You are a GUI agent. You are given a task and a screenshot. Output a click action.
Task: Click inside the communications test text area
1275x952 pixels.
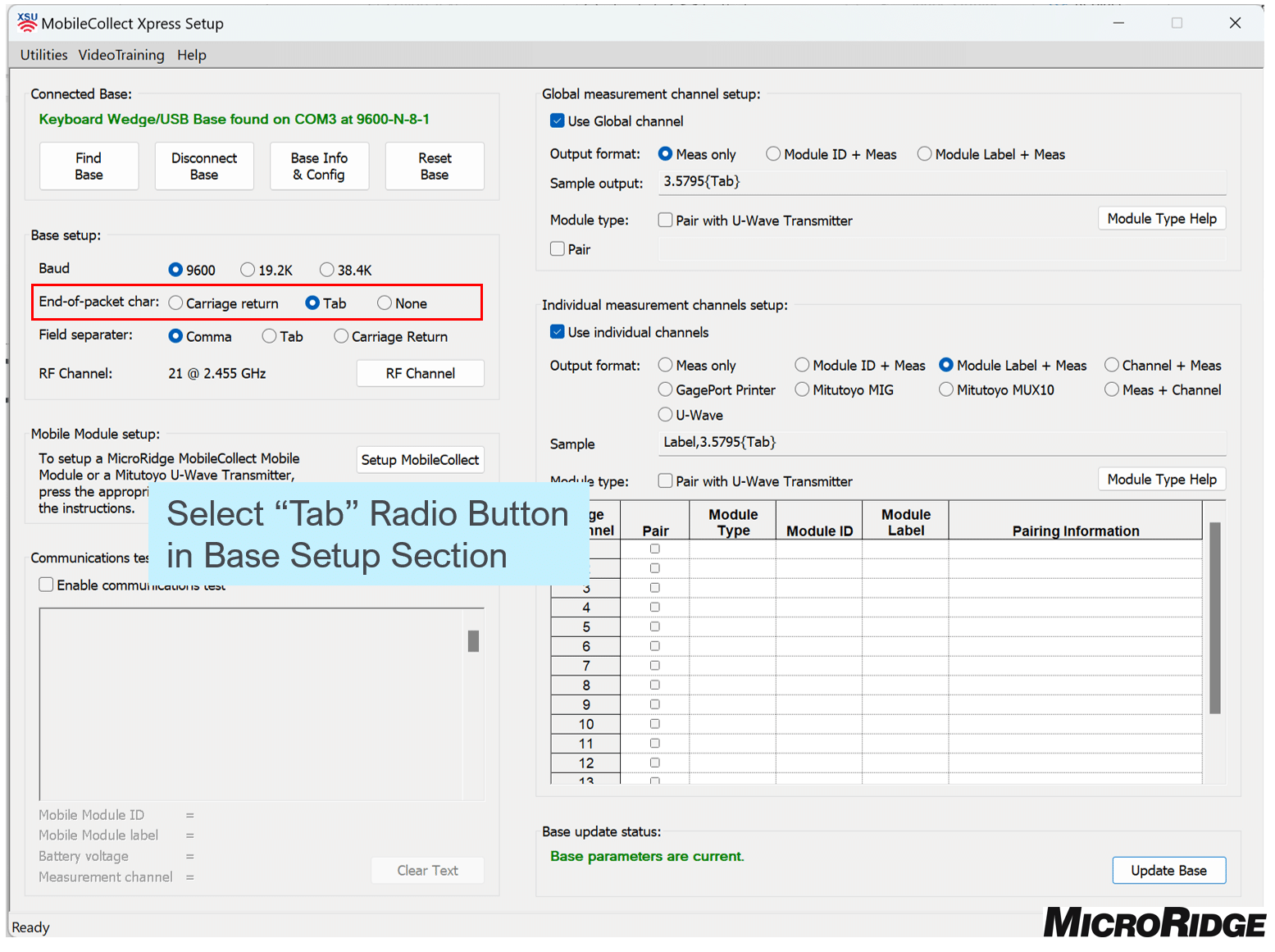(x=250, y=704)
